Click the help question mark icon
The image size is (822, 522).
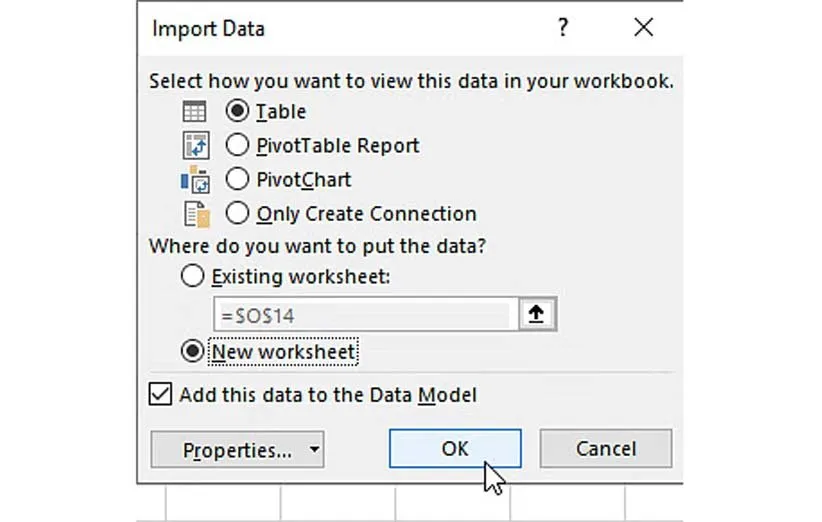coord(564,28)
